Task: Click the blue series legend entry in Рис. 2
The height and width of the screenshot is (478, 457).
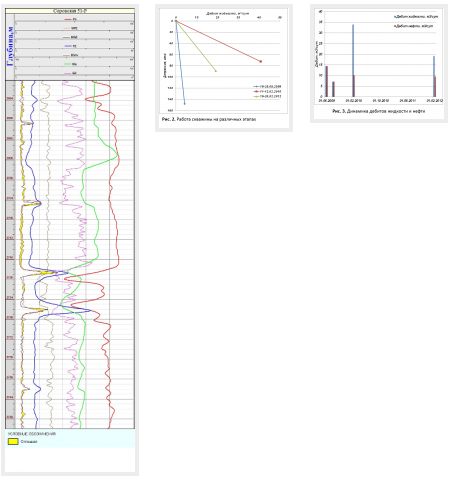Action: coord(267,86)
